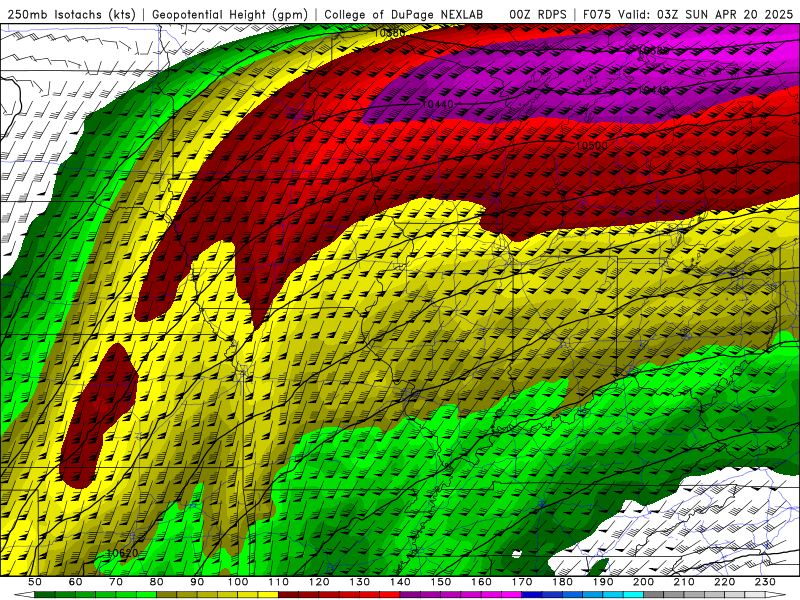800x600 pixels.
Task: Click the 220 value on the color scale
Action: [724, 582]
